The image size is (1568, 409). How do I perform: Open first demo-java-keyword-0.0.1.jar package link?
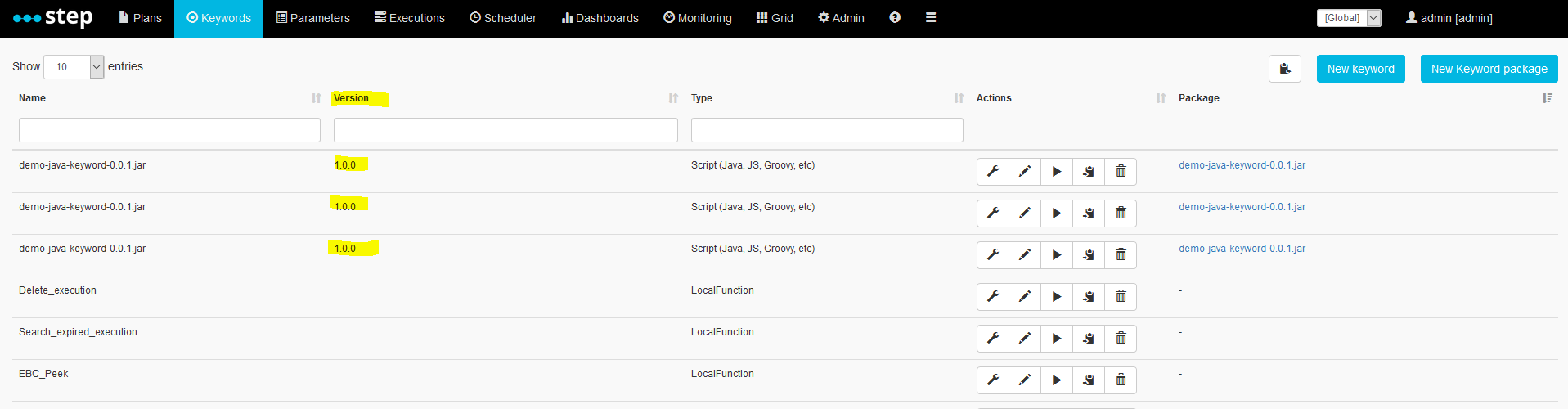tap(1242, 165)
